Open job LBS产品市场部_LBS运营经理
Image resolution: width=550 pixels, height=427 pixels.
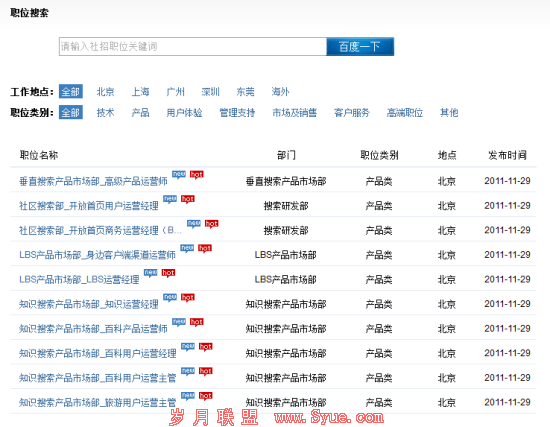(x=79, y=279)
